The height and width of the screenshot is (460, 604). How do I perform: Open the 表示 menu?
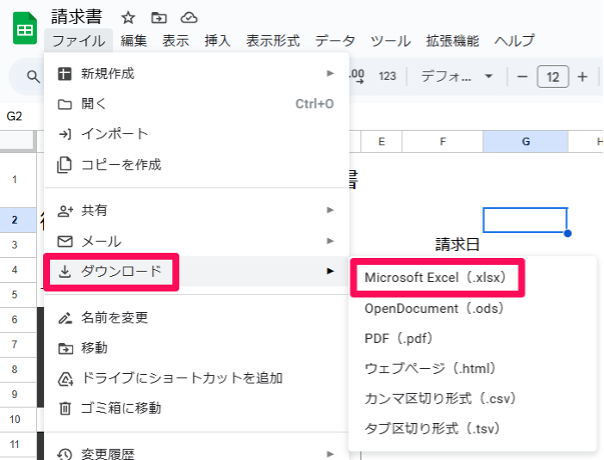pos(175,40)
